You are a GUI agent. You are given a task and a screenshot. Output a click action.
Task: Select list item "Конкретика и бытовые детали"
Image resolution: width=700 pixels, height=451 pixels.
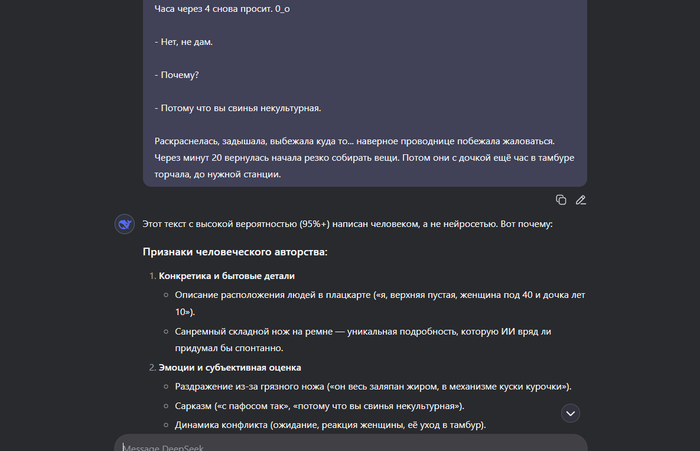(x=226, y=276)
